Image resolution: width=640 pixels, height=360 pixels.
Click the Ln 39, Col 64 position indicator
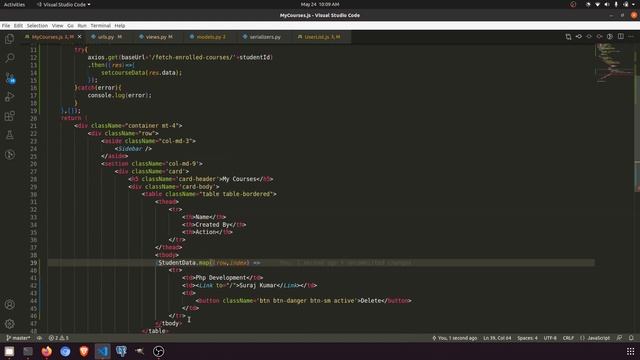point(497,338)
